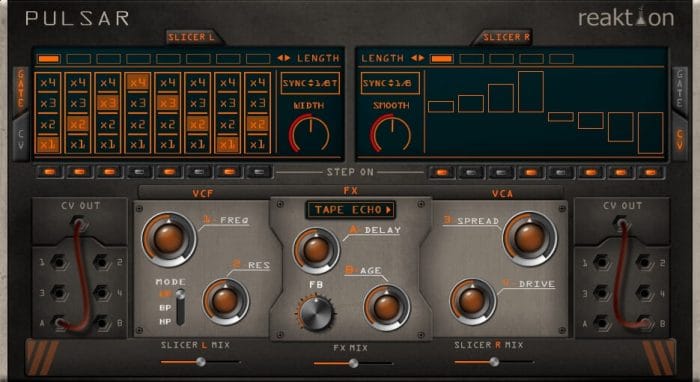
Task: Click the black FB feedback knob
Action: (x=316, y=313)
